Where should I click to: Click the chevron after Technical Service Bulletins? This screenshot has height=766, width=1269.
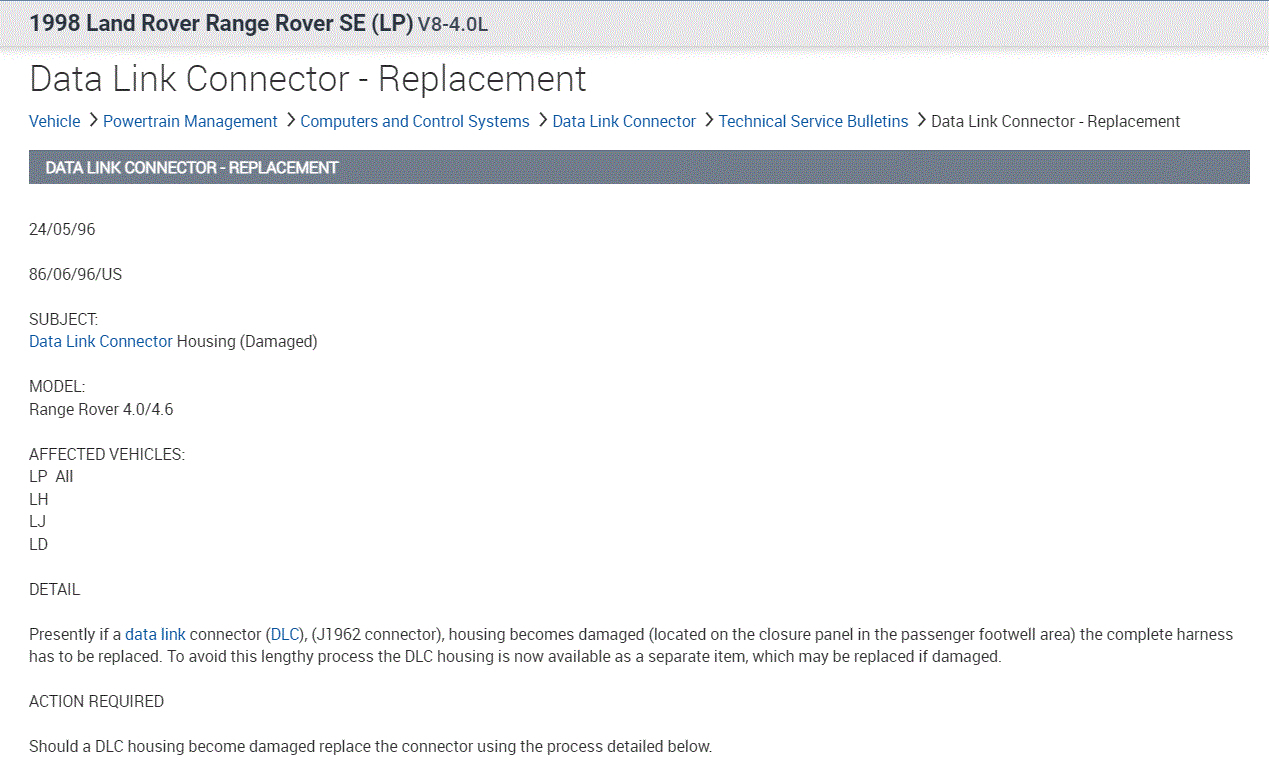[921, 120]
